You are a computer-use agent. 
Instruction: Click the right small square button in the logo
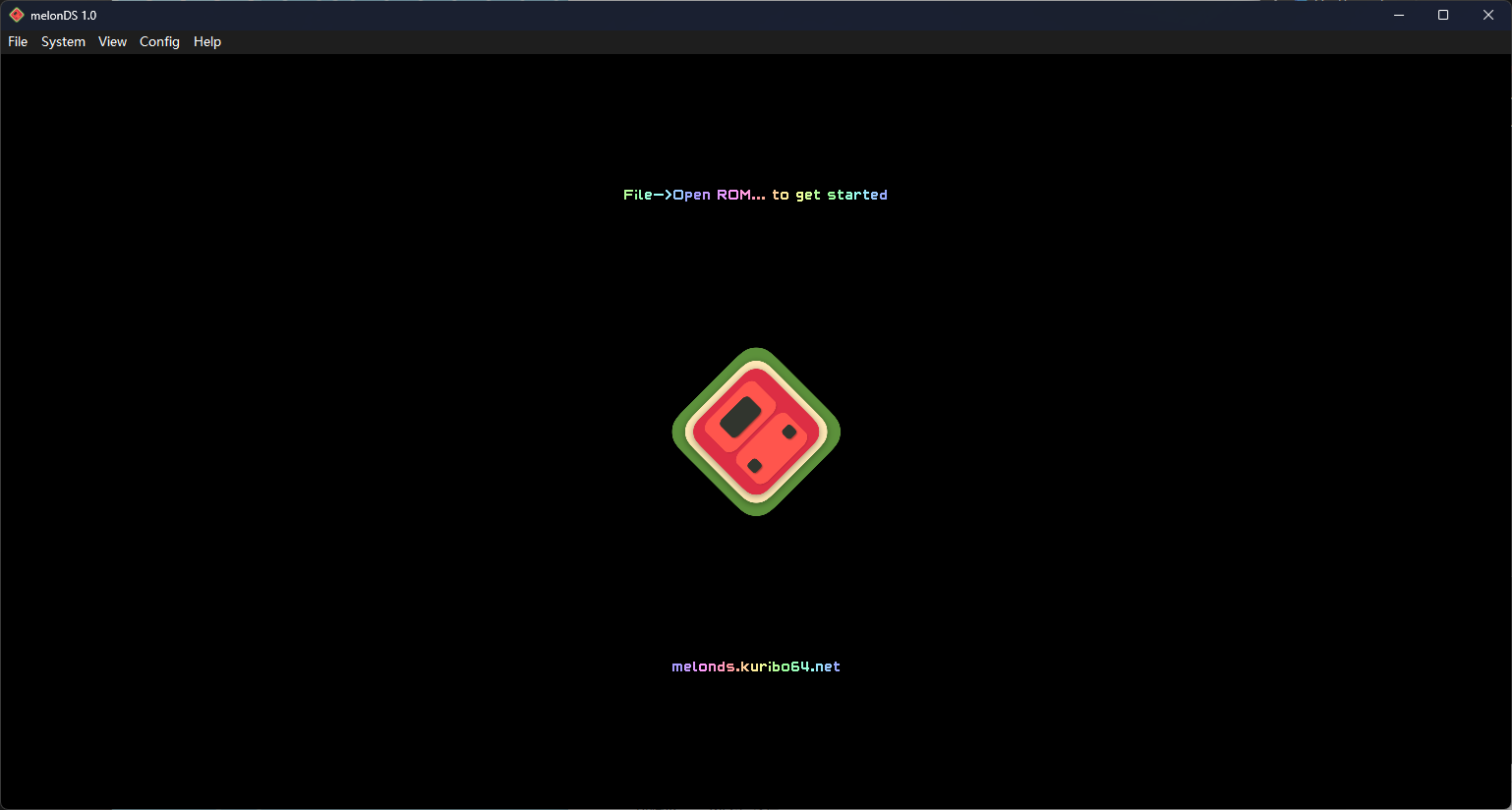pos(788,433)
